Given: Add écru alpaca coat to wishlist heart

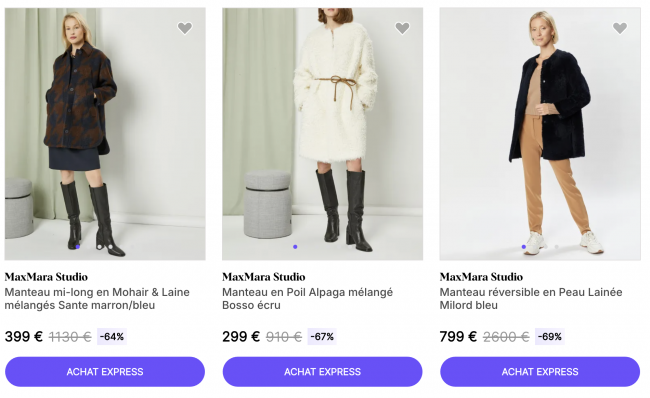Looking at the screenshot, I should [x=402, y=28].
